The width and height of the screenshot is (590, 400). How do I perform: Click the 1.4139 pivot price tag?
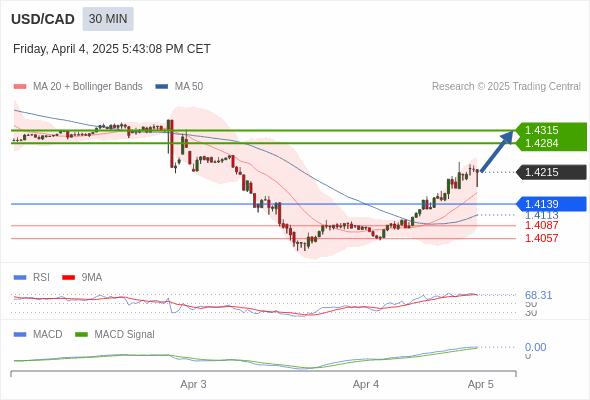coord(552,204)
